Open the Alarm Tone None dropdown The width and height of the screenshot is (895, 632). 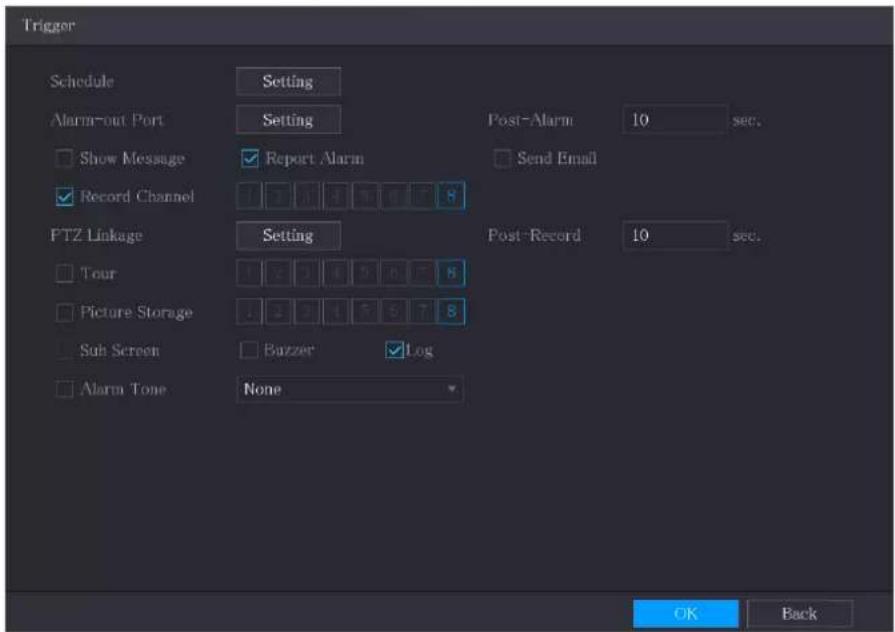tap(350, 389)
